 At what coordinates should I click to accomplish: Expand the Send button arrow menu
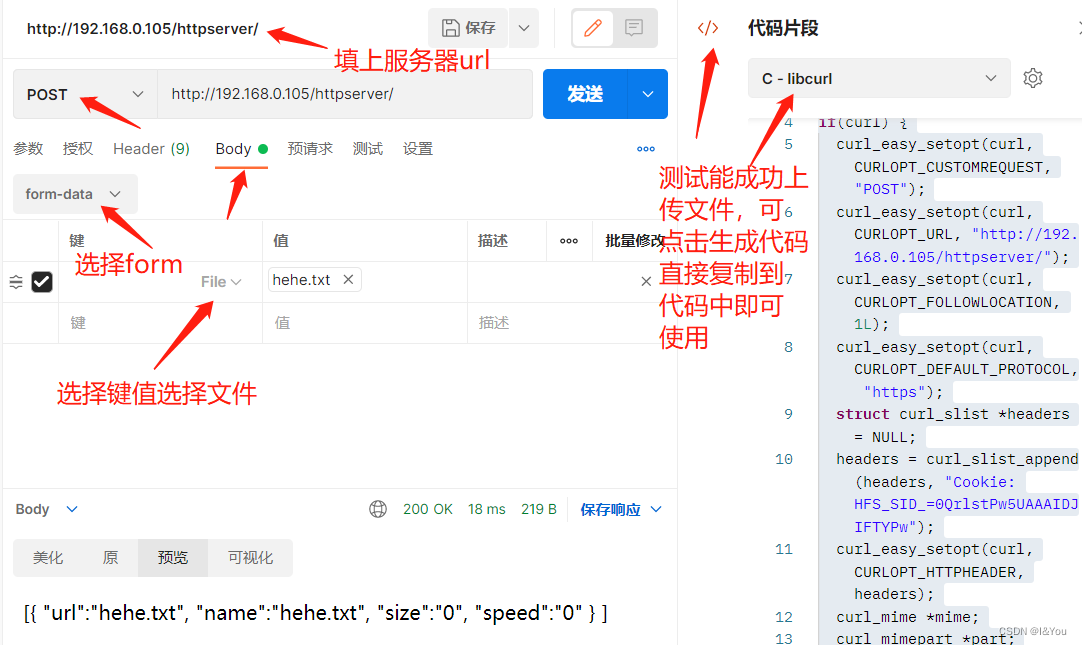click(648, 95)
